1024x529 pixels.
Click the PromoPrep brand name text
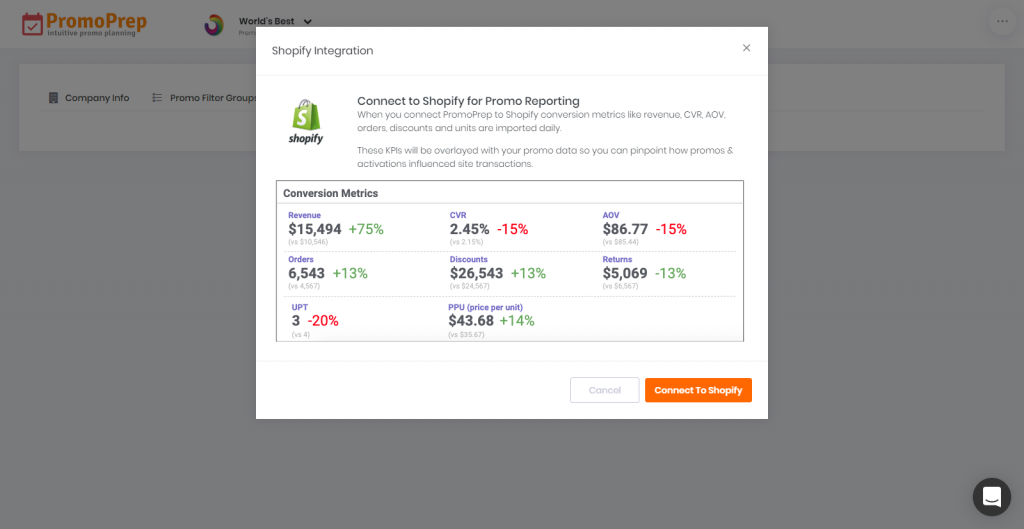[97, 20]
